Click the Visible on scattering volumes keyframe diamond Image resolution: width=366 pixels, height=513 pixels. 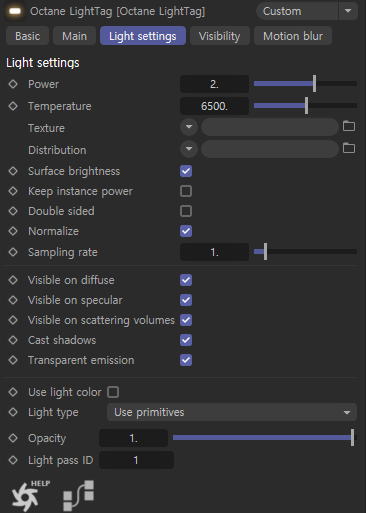pyautogui.click(x=13, y=320)
